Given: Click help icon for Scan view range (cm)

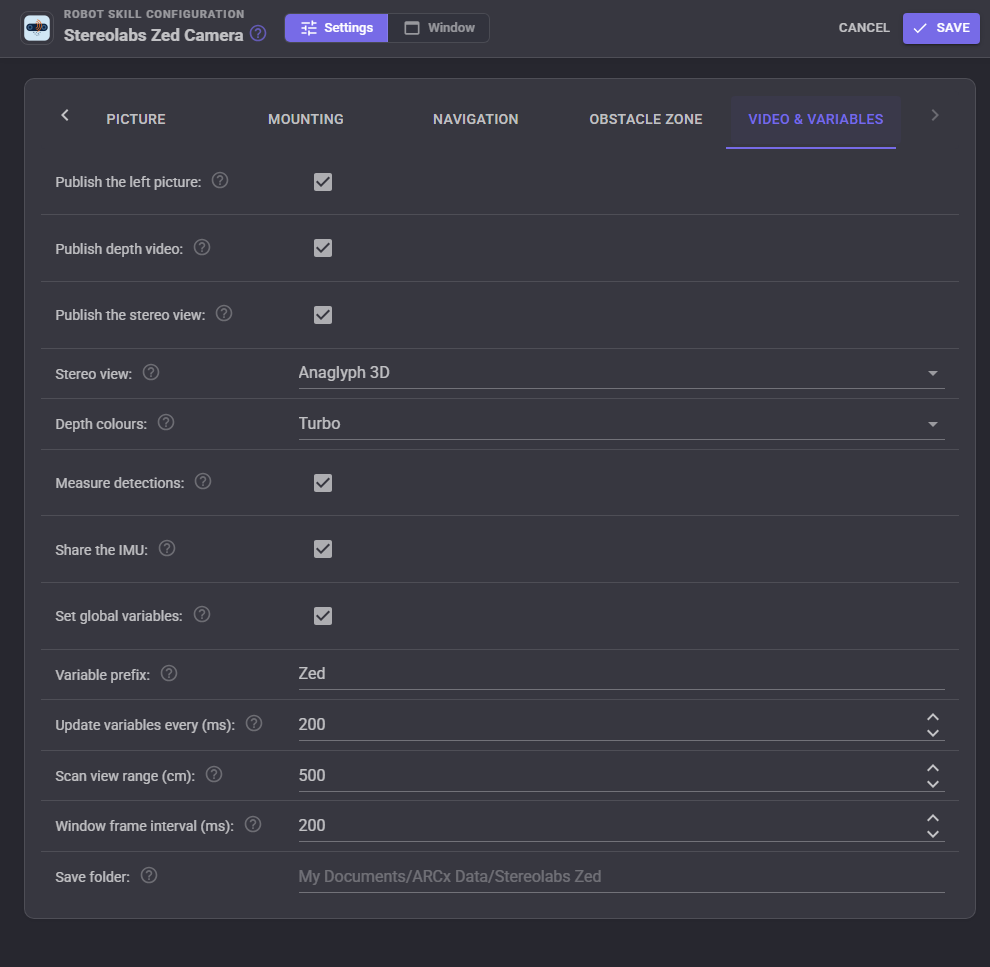Looking at the screenshot, I should coord(214,774).
